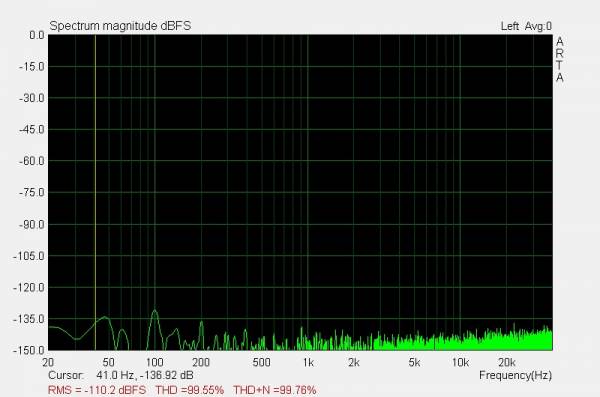
Task: Click the '500' frequency axis label
Action: coord(261,362)
